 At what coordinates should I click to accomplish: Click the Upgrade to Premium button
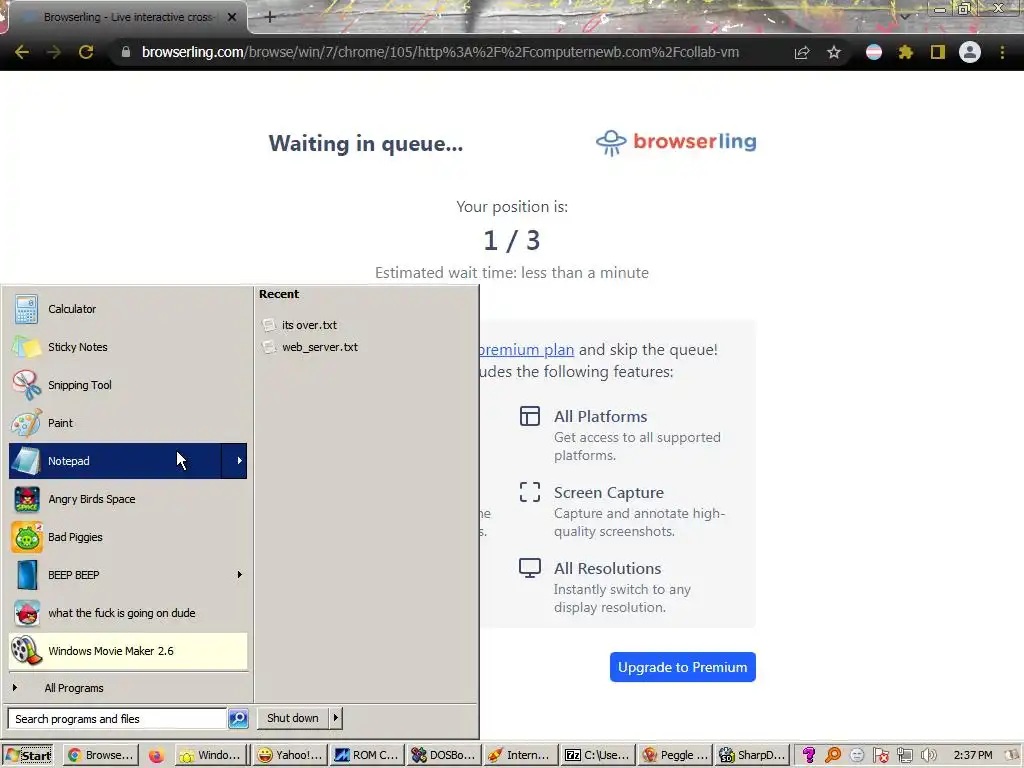point(682,667)
